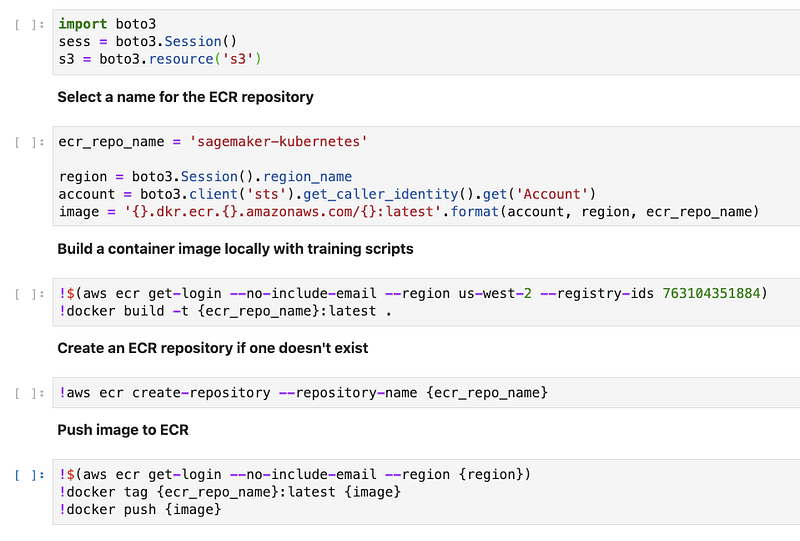Click the docker tag command line

click(230, 492)
